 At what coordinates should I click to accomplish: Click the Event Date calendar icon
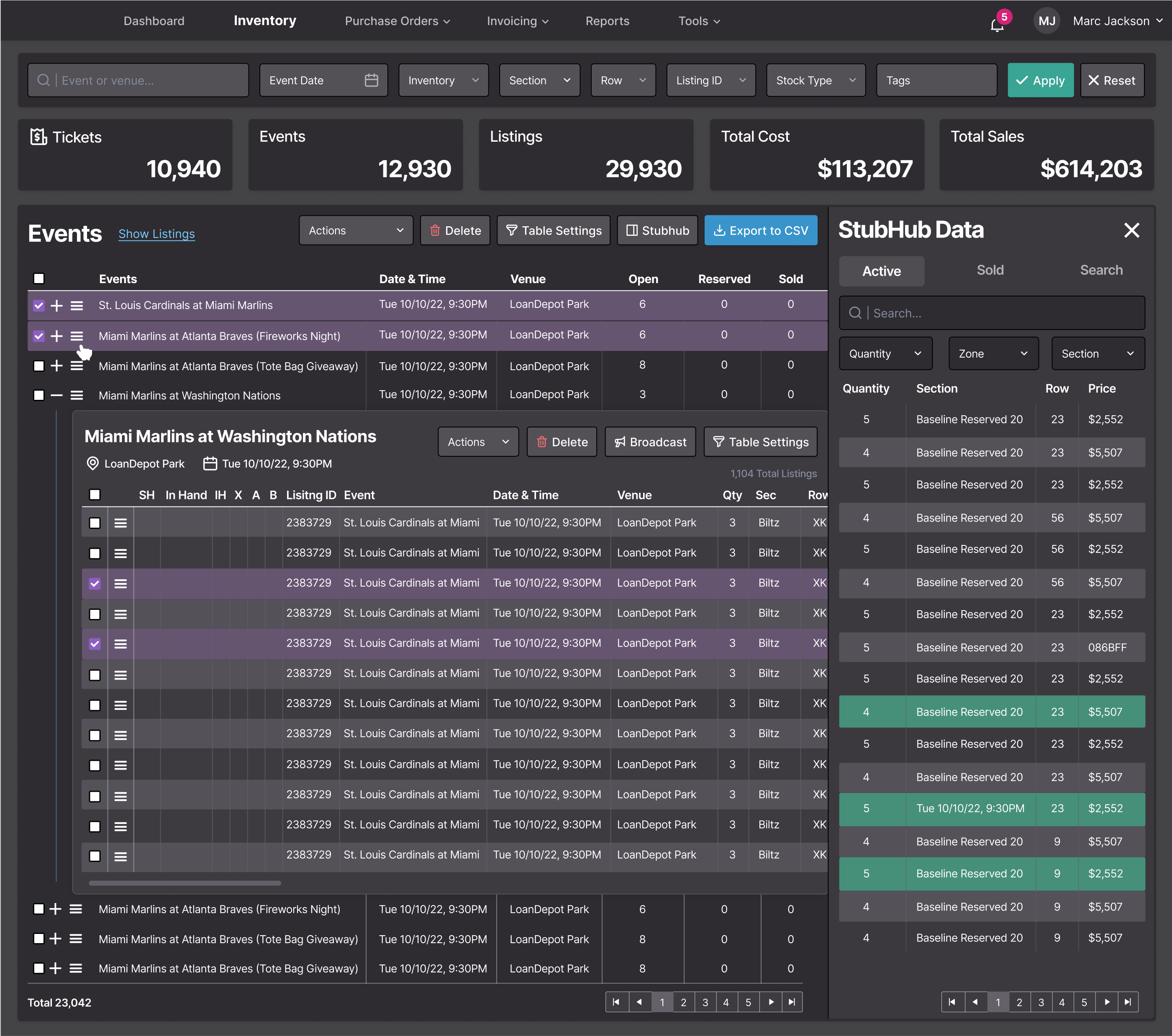pyautogui.click(x=371, y=80)
